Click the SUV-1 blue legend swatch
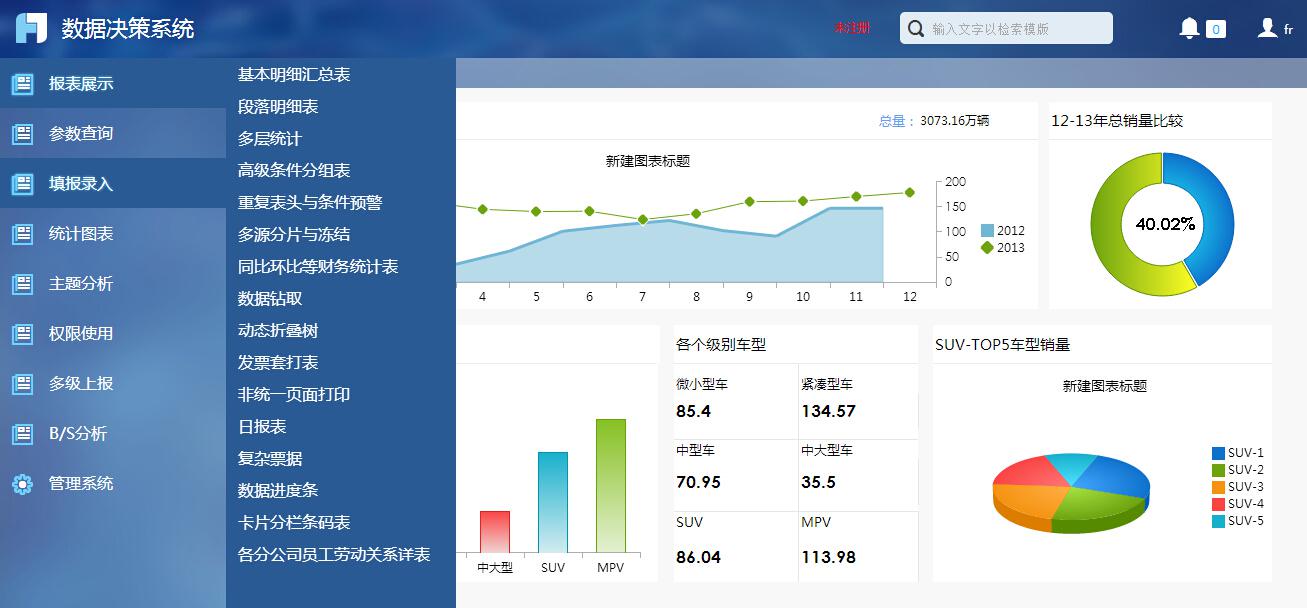 tap(1218, 453)
